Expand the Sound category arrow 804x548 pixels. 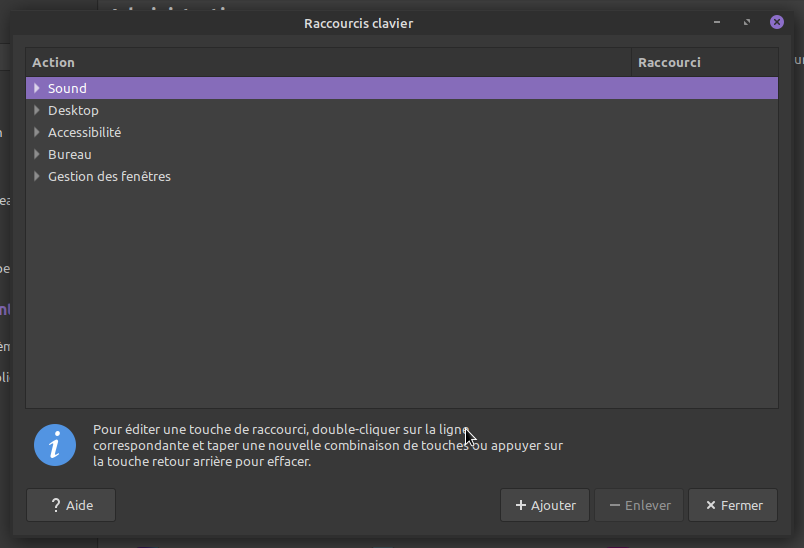[x=37, y=88]
